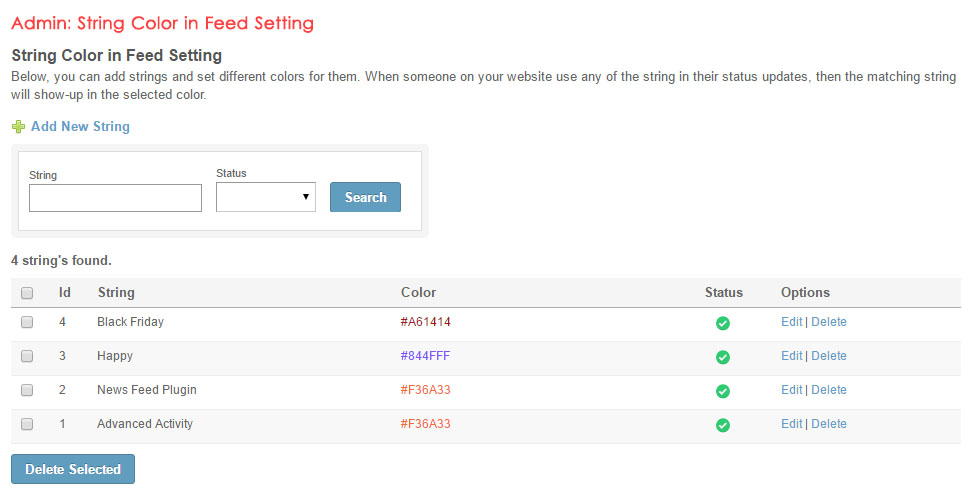Mark the checkbox for Advanced Activity row
The height and width of the screenshot is (495, 972).
pyautogui.click(x=27, y=424)
